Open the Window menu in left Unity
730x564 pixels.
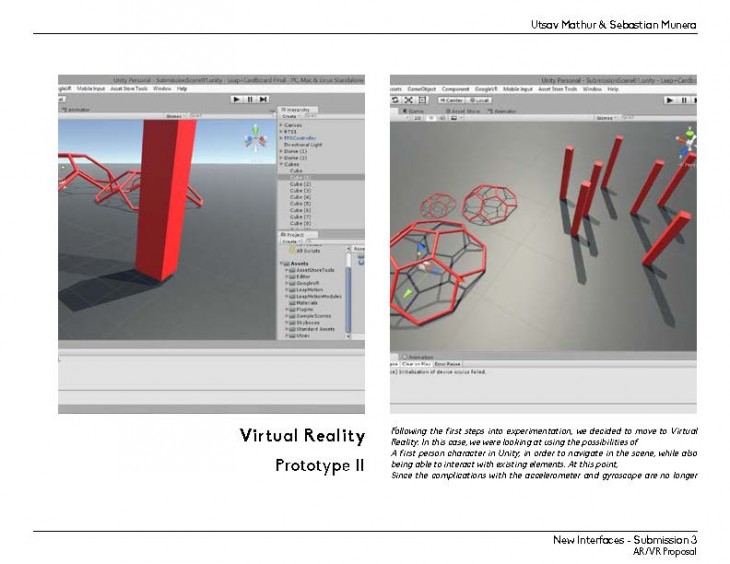pyautogui.click(x=160, y=89)
